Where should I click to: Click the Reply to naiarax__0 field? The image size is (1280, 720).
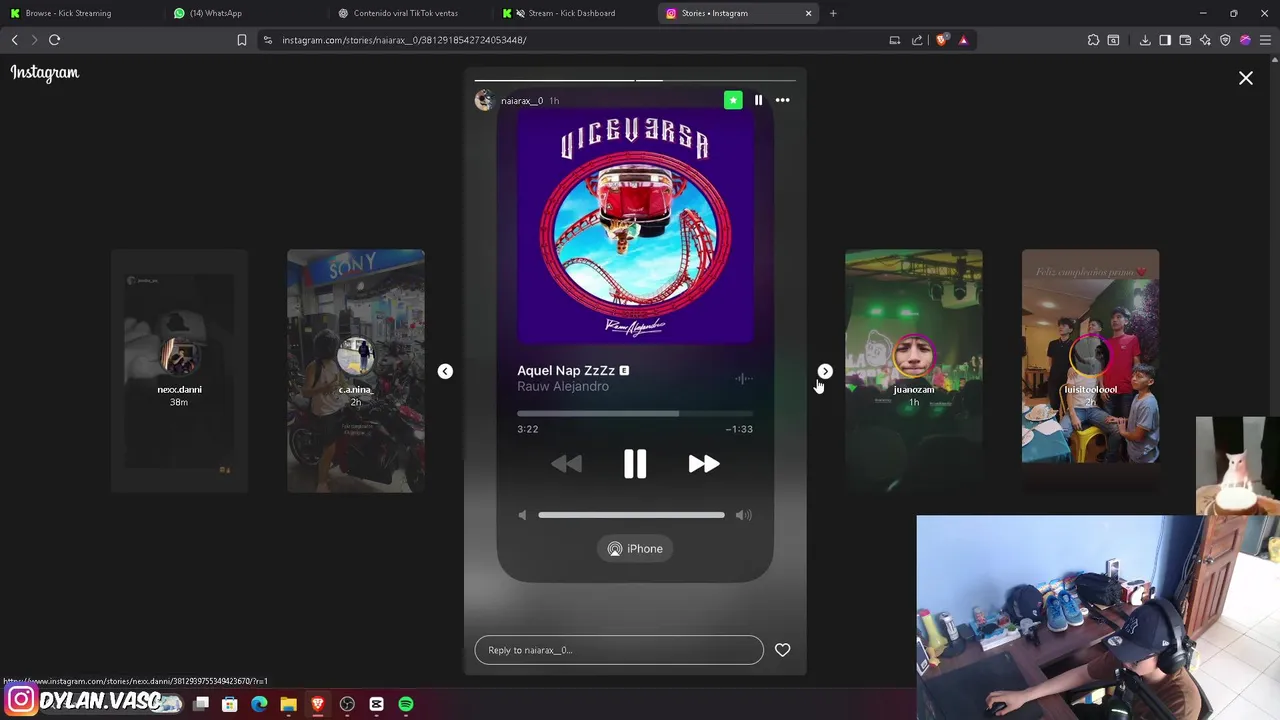[x=619, y=650]
